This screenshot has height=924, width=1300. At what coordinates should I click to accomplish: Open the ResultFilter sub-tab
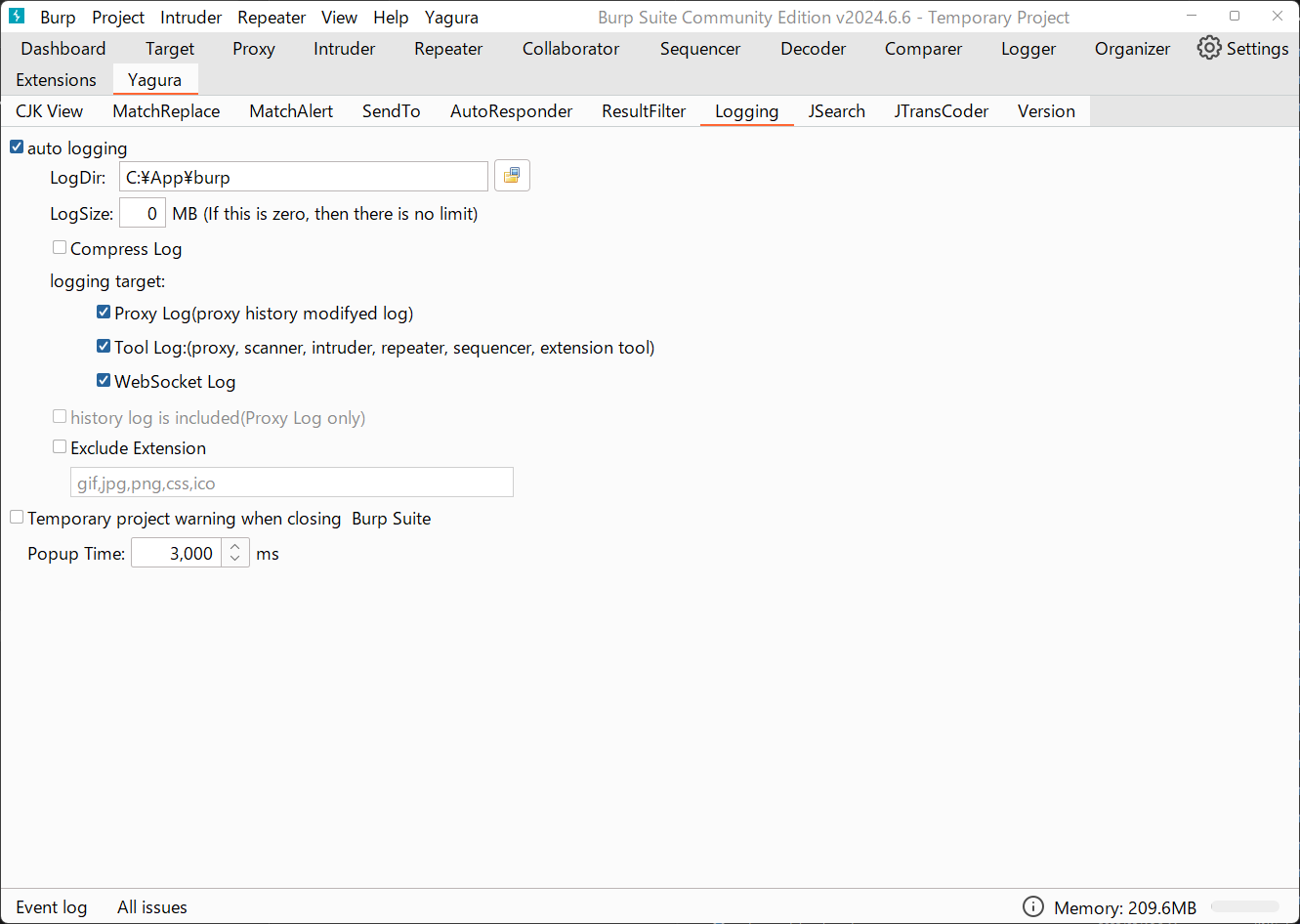[x=644, y=111]
